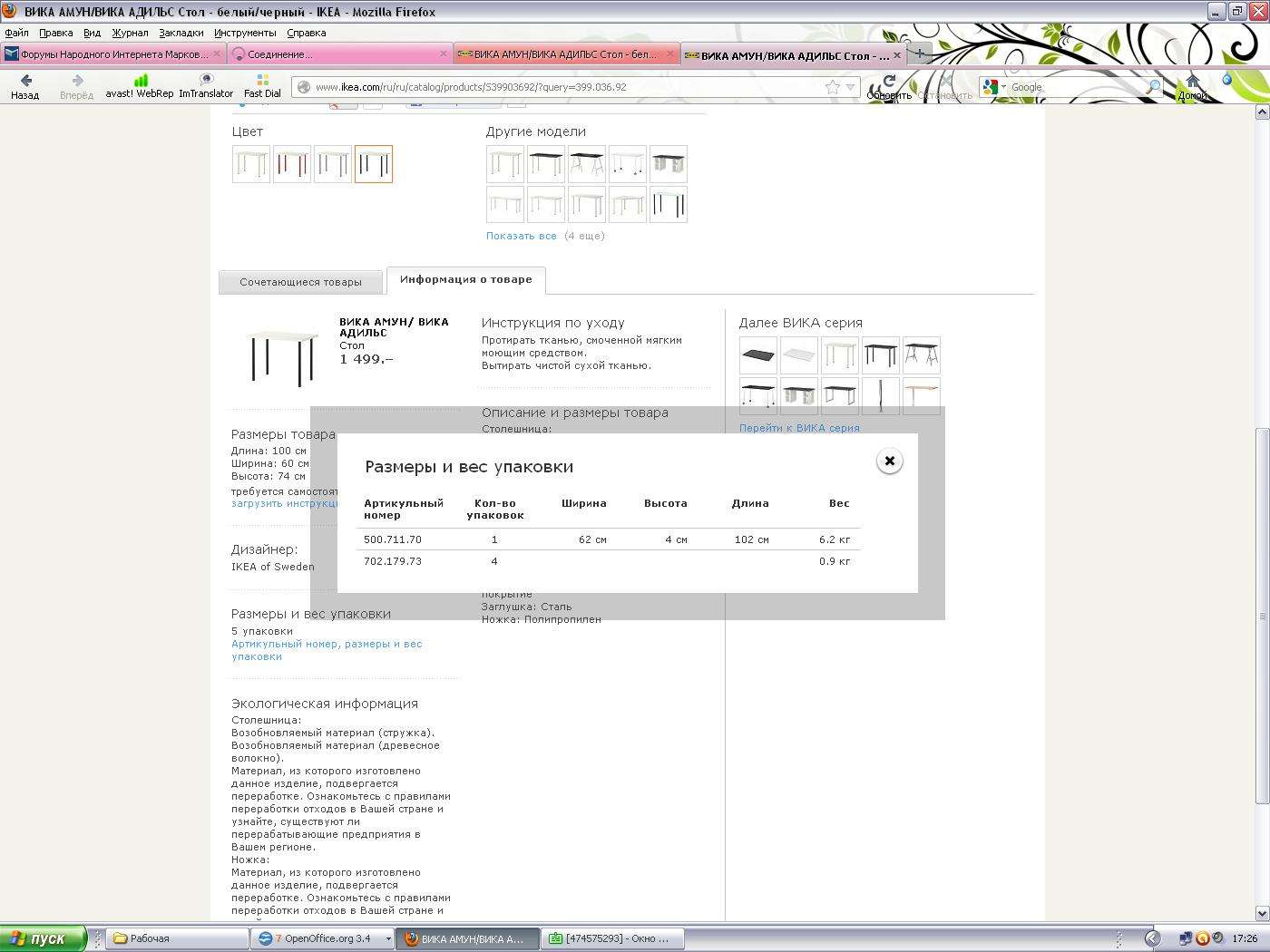Open Журнал menu
The height and width of the screenshot is (952, 1270).
click(x=130, y=33)
